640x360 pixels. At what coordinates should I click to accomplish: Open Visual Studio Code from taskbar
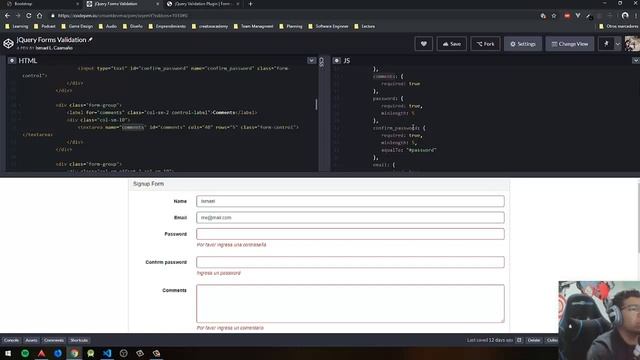pyautogui.click(x=107, y=353)
